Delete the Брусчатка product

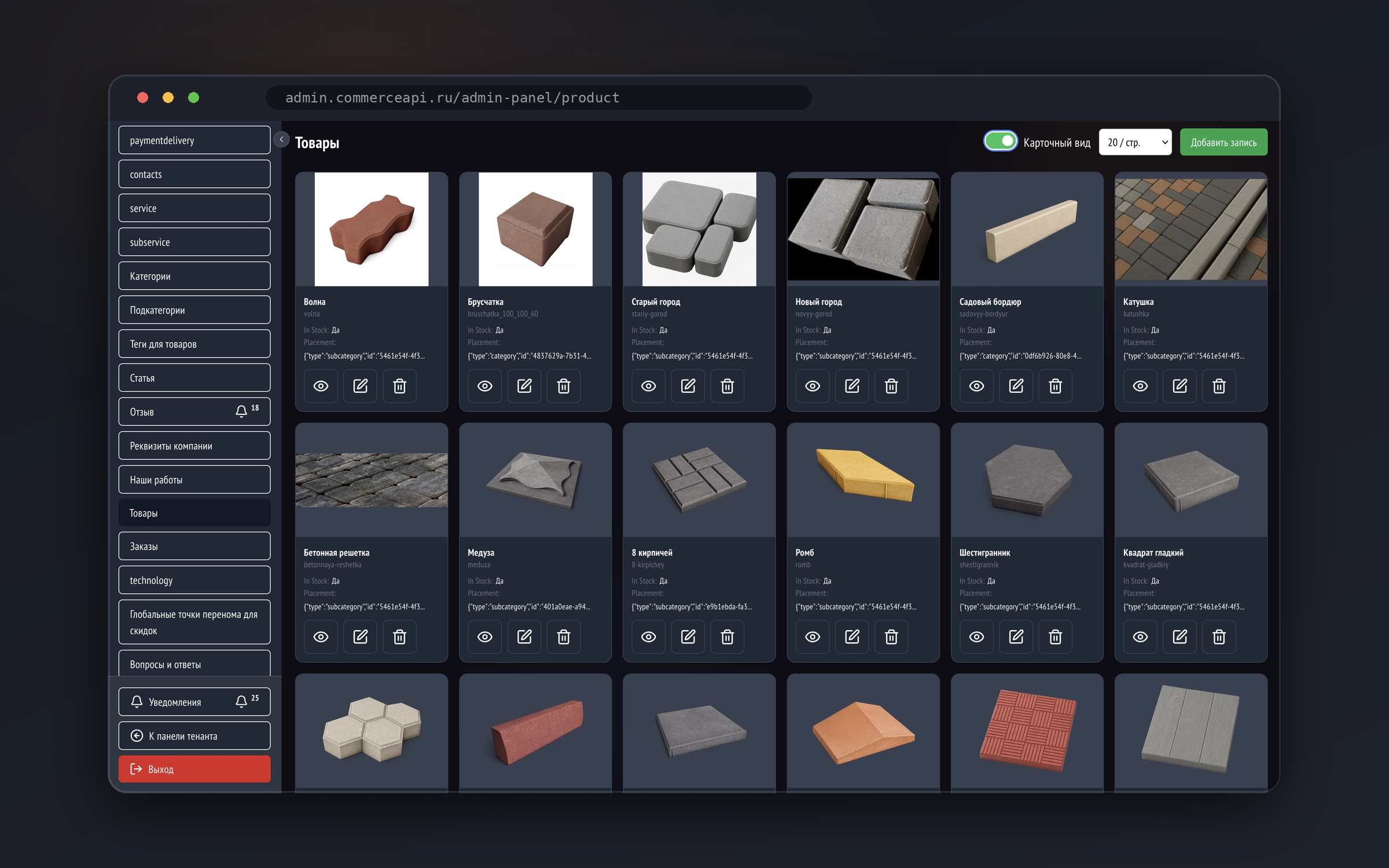point(564,386)
